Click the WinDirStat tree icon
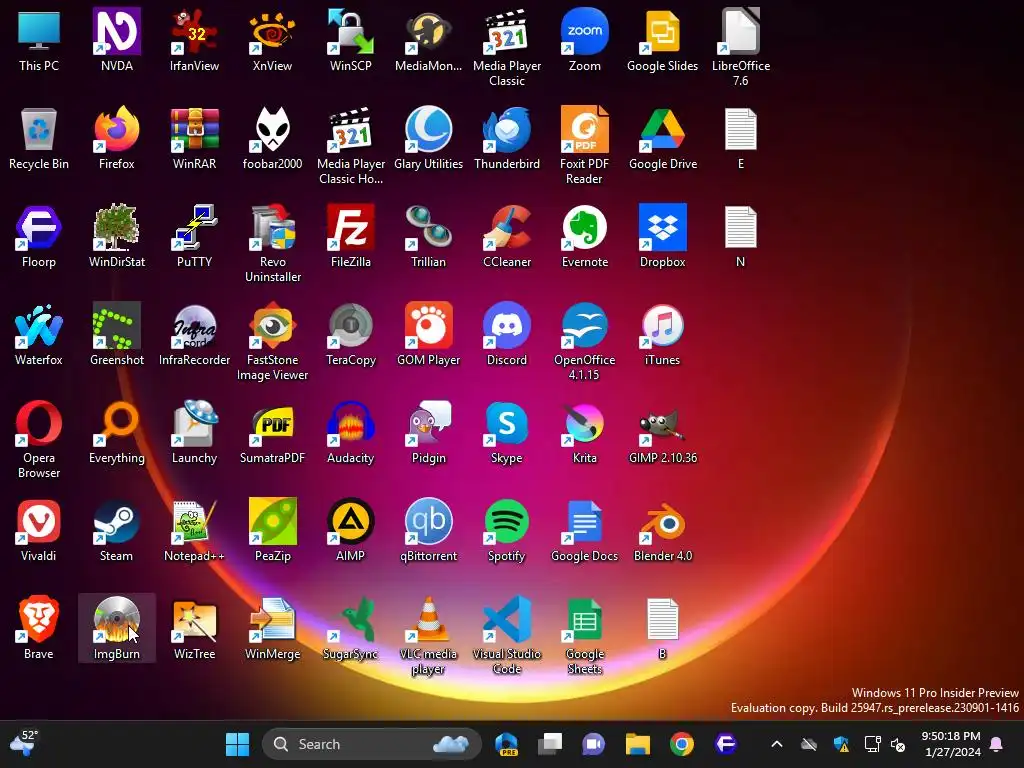 pos(116,227)
